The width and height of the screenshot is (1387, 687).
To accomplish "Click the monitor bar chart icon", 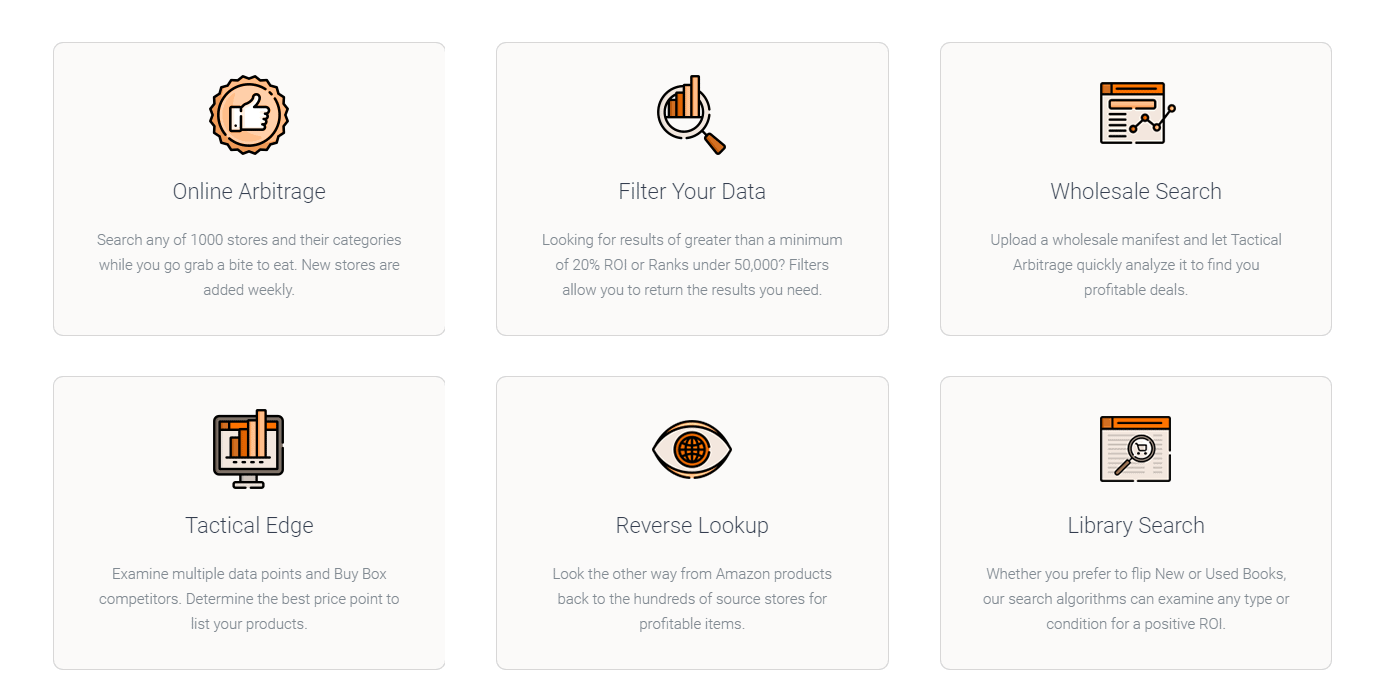I will (x=249, y=448).
